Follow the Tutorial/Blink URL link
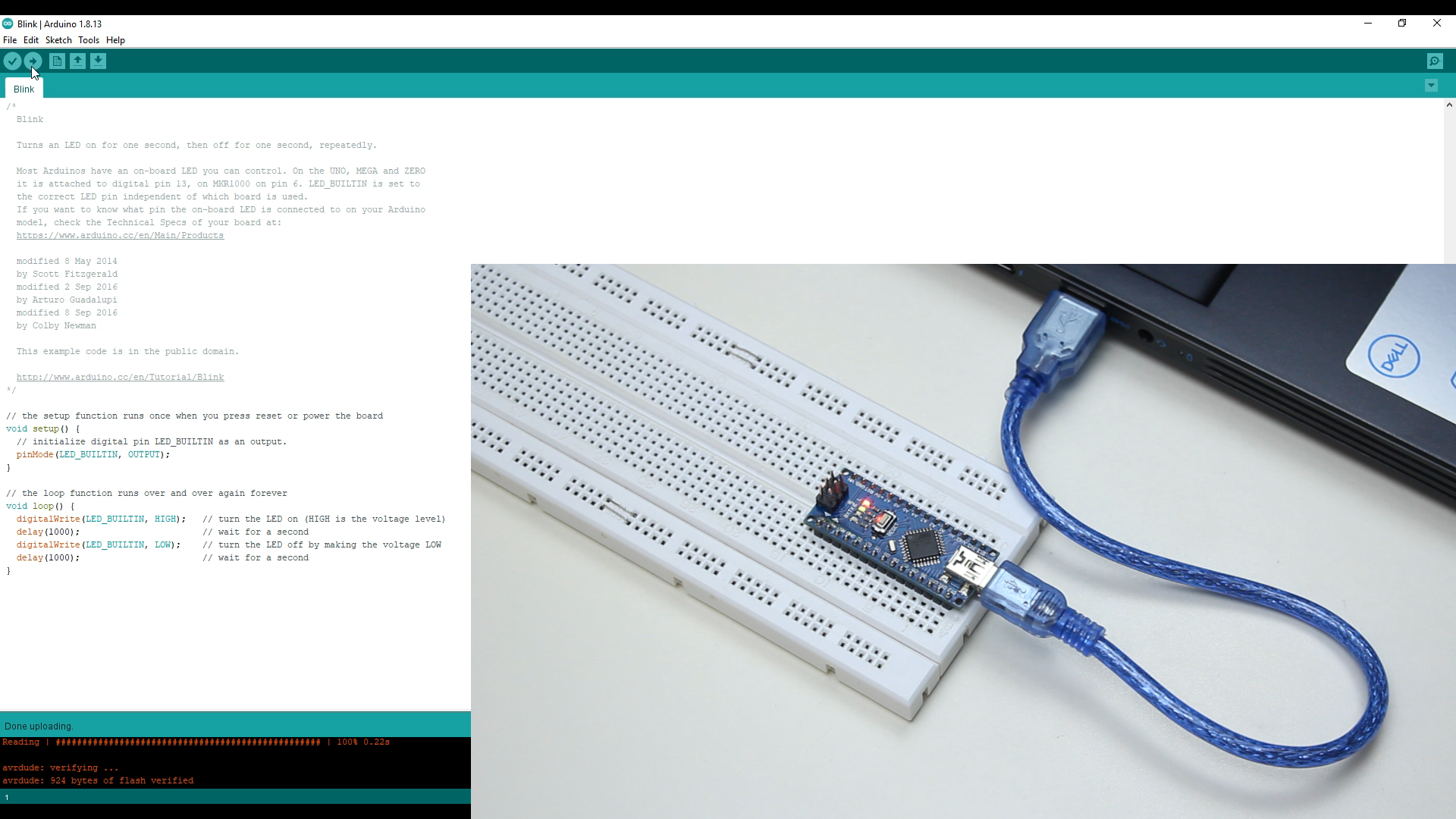This screenshot has width=1456, height=819. [120, 378]
